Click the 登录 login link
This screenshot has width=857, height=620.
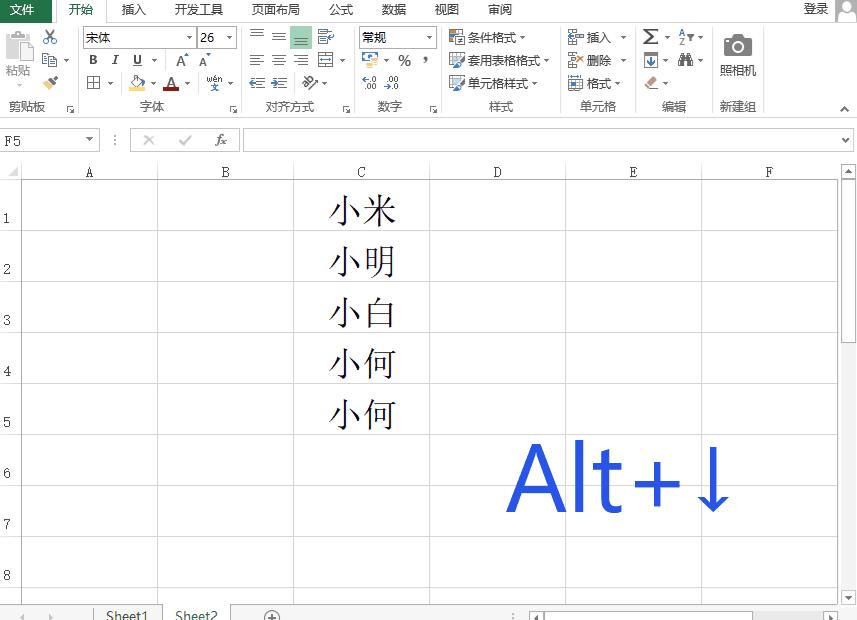[x=815, y=9]
